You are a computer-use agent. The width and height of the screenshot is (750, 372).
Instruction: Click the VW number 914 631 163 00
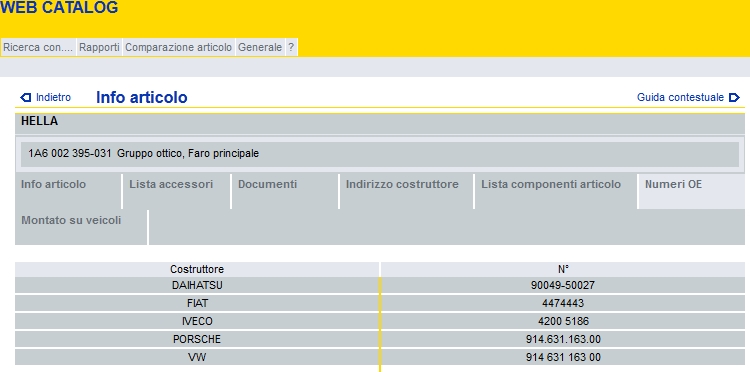coord(563,357)
